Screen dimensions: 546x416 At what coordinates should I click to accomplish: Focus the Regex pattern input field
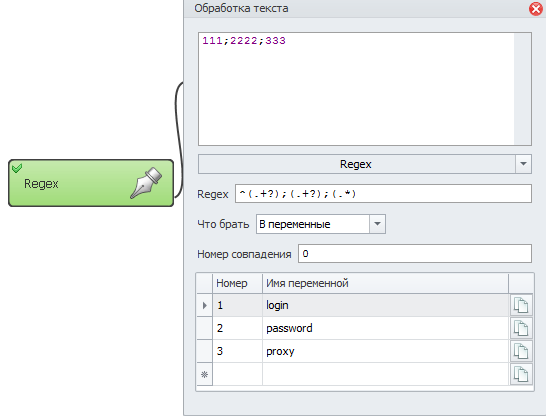coord(383,194)
